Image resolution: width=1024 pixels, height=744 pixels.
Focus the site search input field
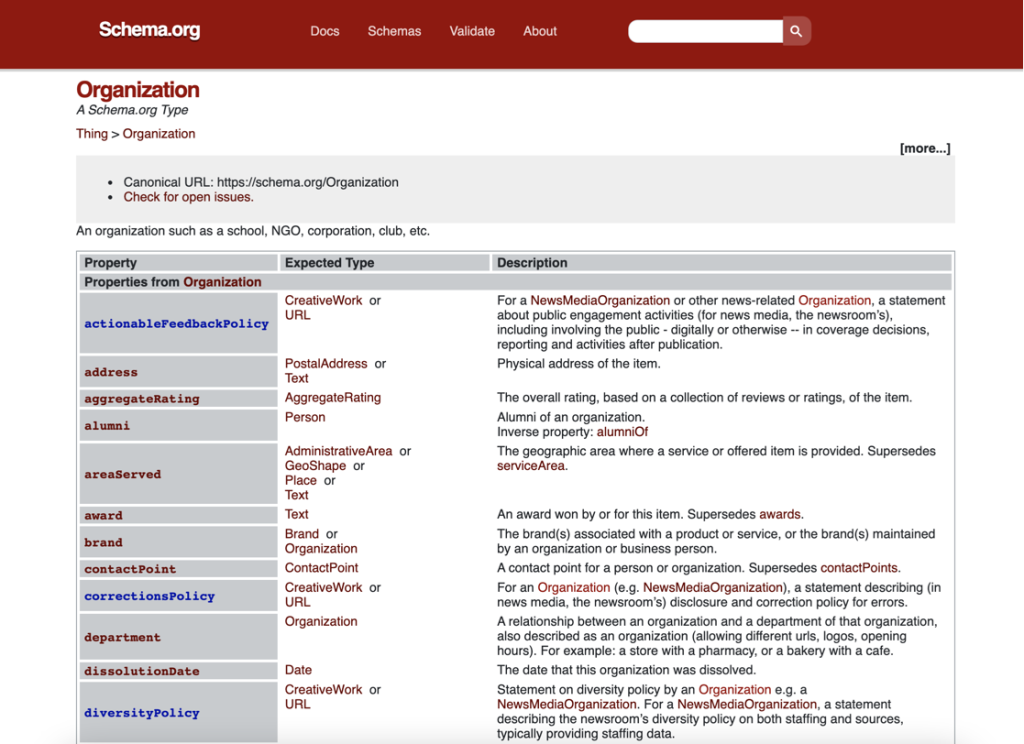click(x=705, y=31)
